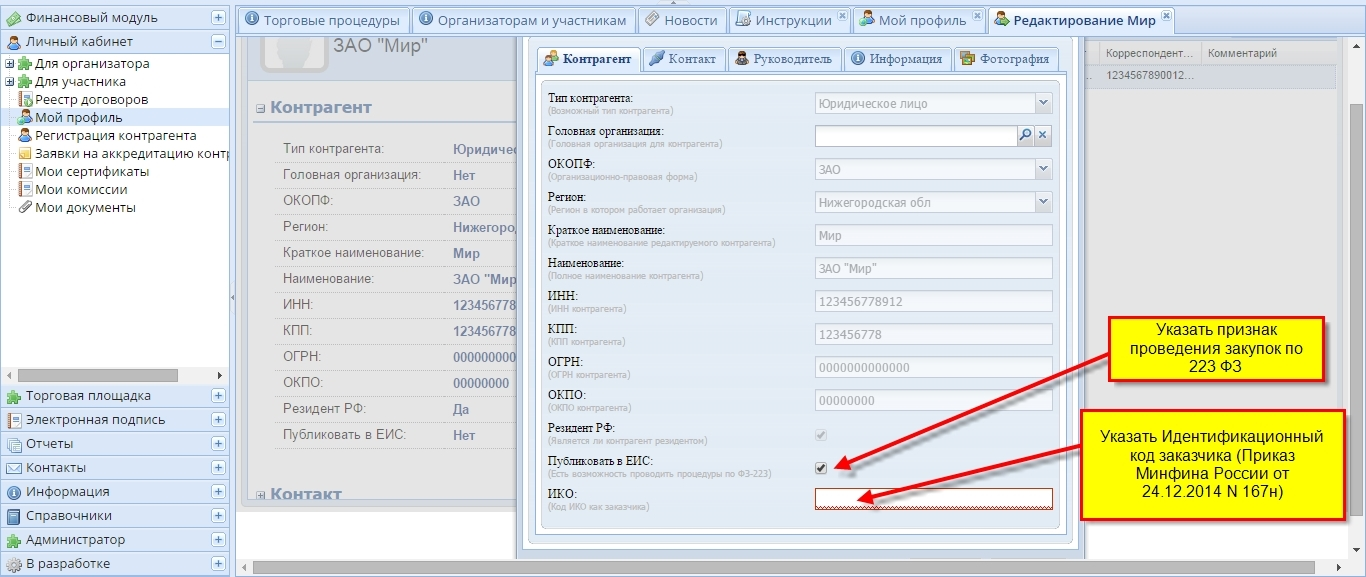The width and height of the screenshot is (1366, 577).
Task: Open Реестр договоров in sidebar tree
Action: tap(91, 100)
